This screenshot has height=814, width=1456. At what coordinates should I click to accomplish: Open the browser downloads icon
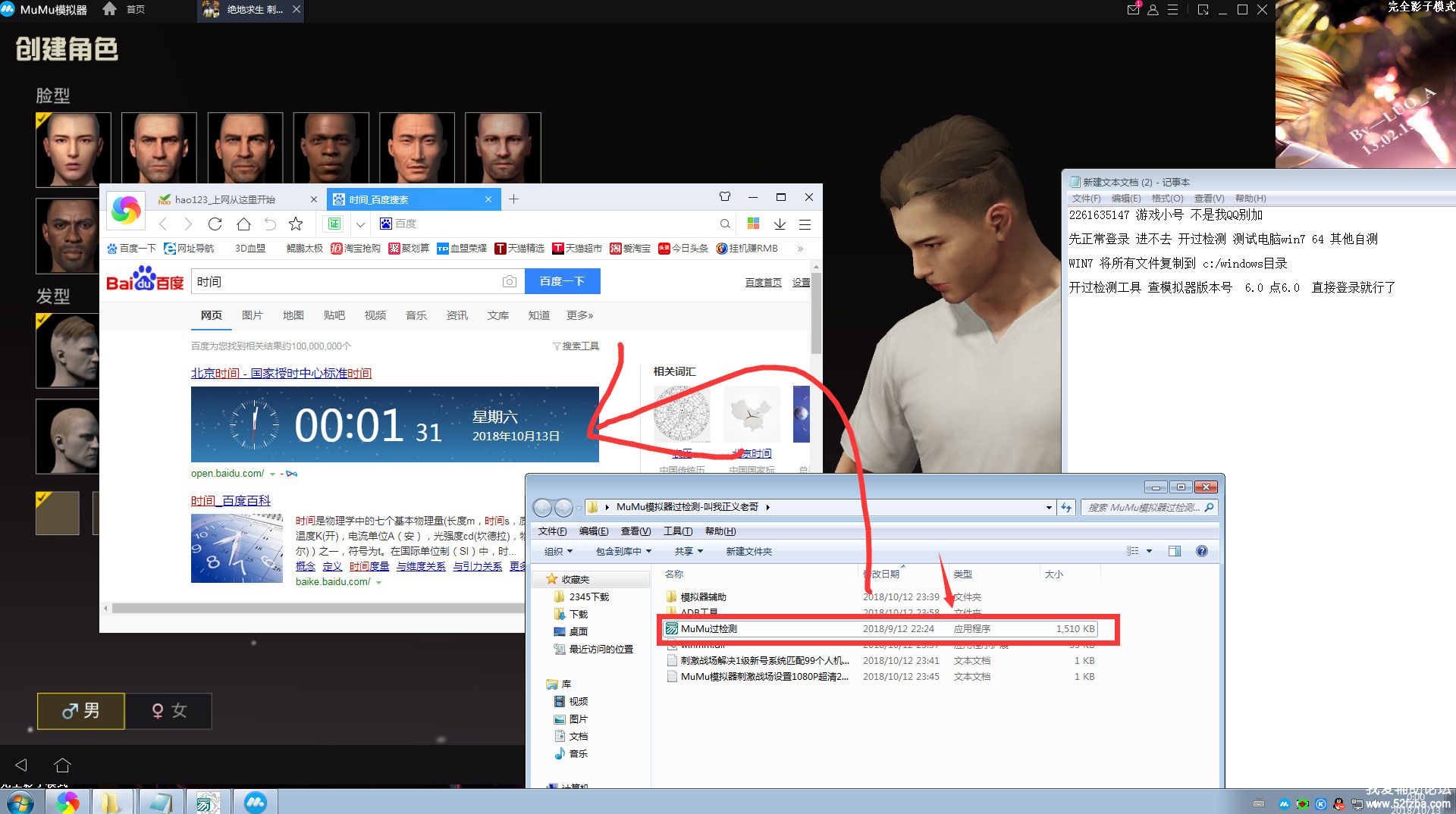click(780, 224)
